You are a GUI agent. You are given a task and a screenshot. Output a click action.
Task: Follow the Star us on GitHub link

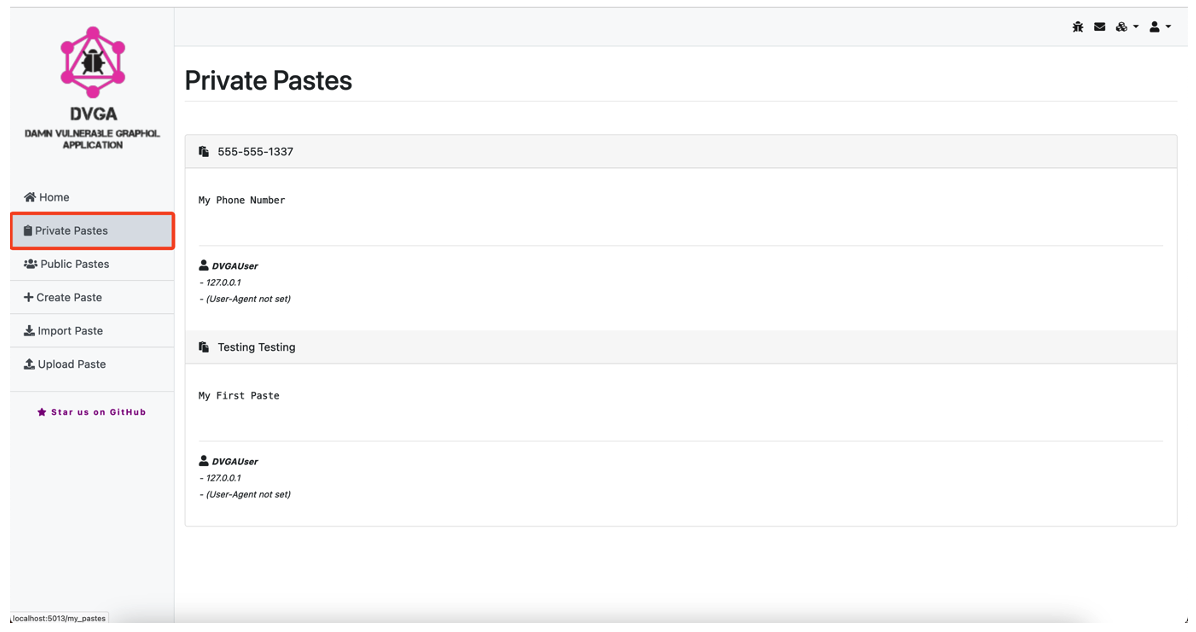tap(98, 412)
